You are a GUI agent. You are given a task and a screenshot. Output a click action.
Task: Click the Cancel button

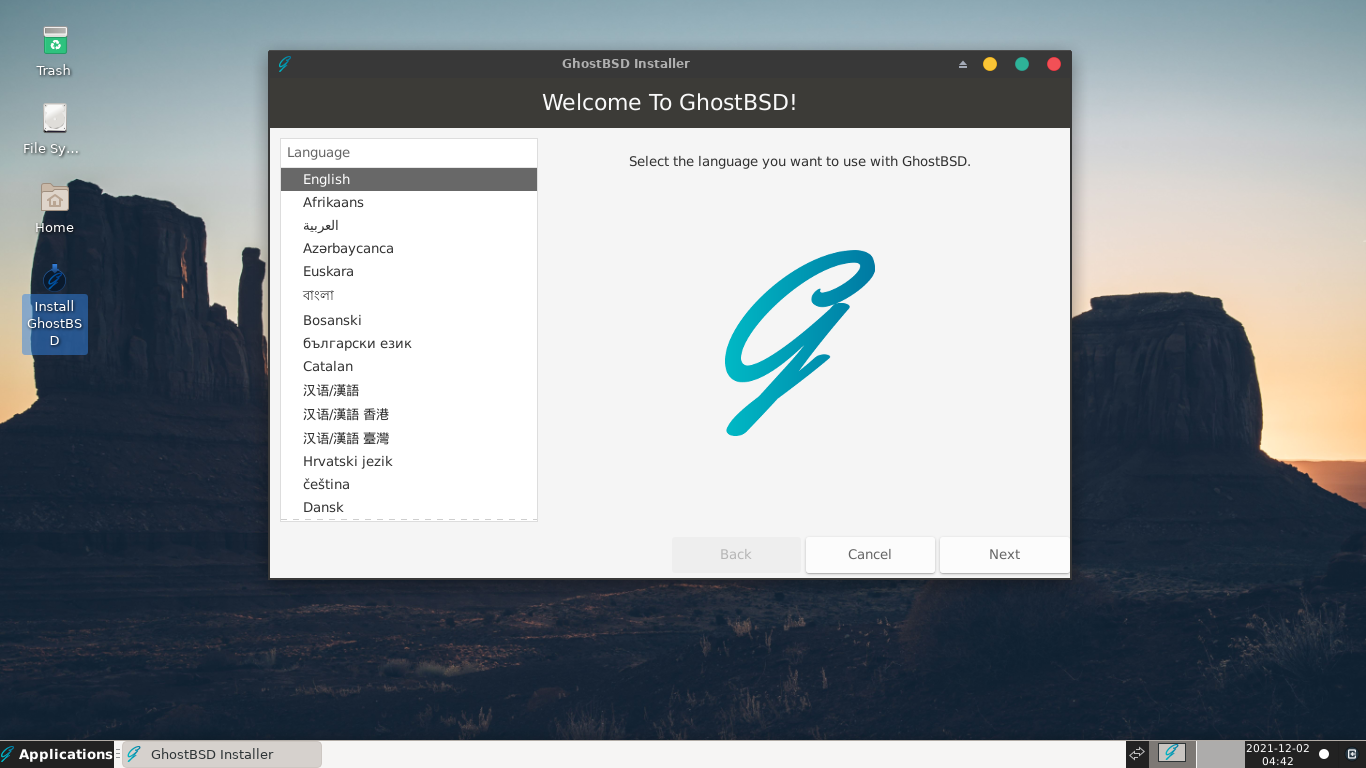point(870,555)
